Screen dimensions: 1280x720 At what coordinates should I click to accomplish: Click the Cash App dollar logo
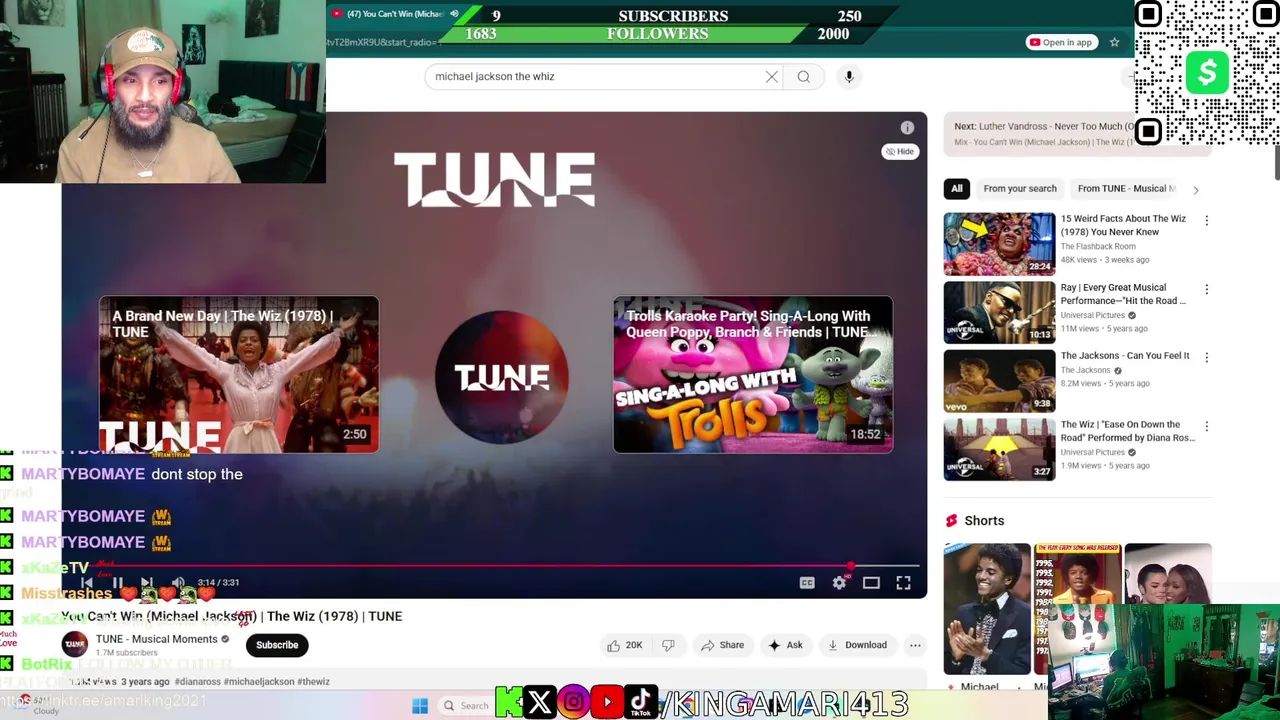1207,73
